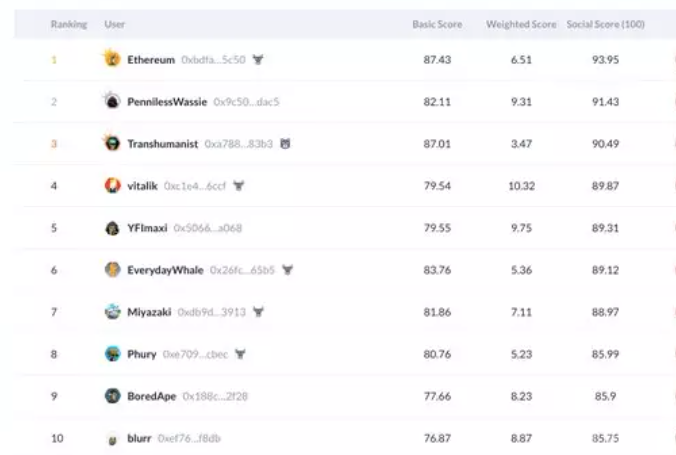This screenshot has height=455, width=676.
Task: Sort by the Weighted Score column header
Action: pyautogui.click(x=521, y=24)
